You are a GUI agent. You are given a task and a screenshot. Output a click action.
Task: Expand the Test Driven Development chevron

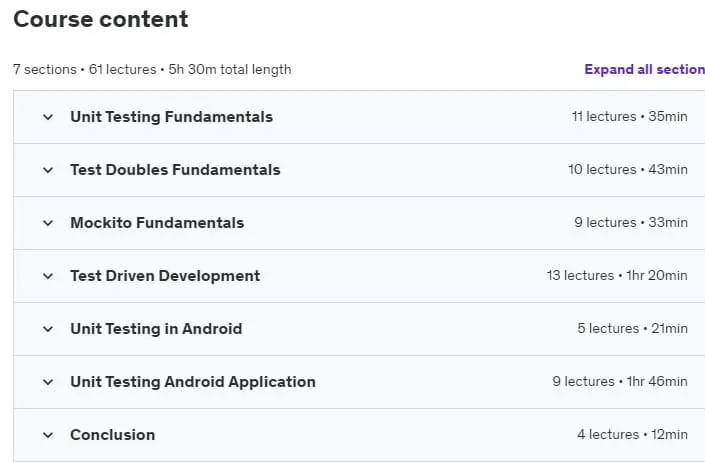click(48, 276)
